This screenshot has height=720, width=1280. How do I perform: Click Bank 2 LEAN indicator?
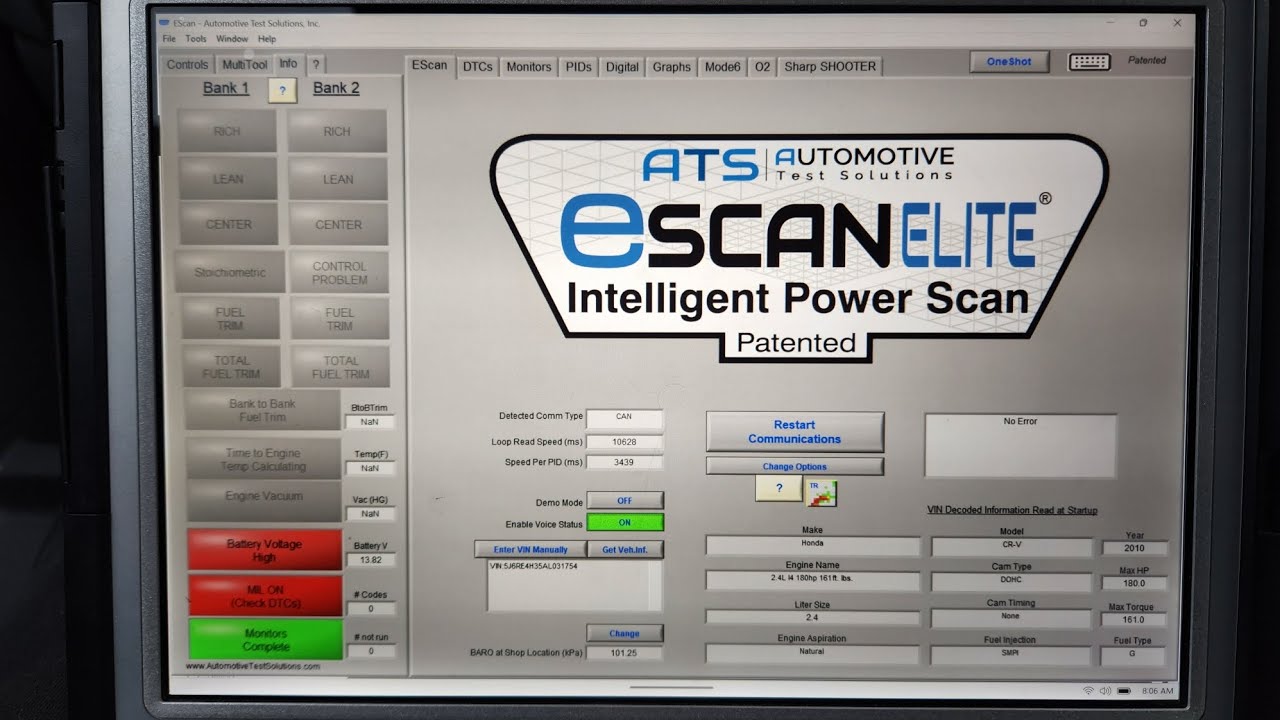click(338, 179)
